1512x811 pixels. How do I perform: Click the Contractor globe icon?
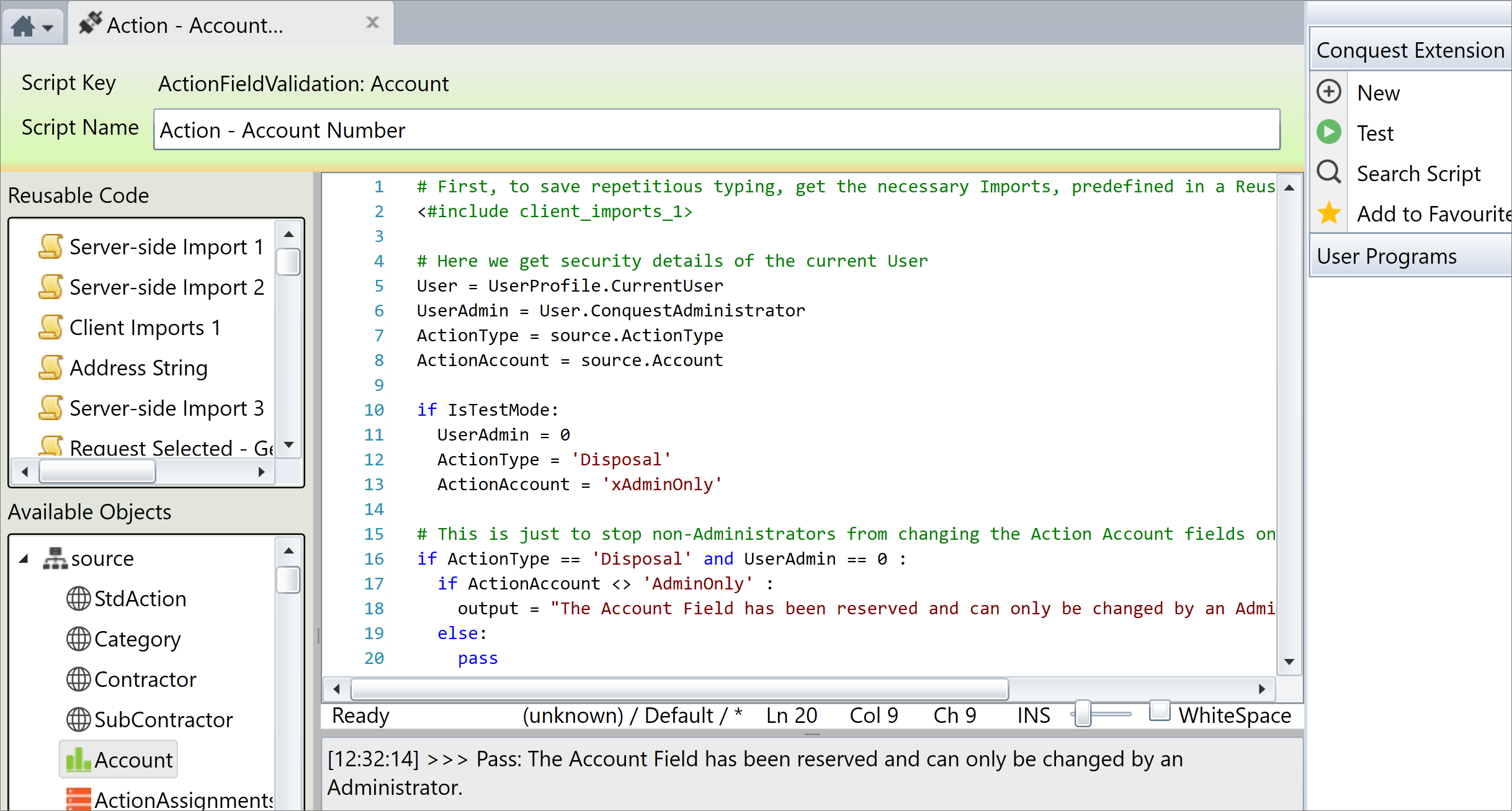pos(78,679)
